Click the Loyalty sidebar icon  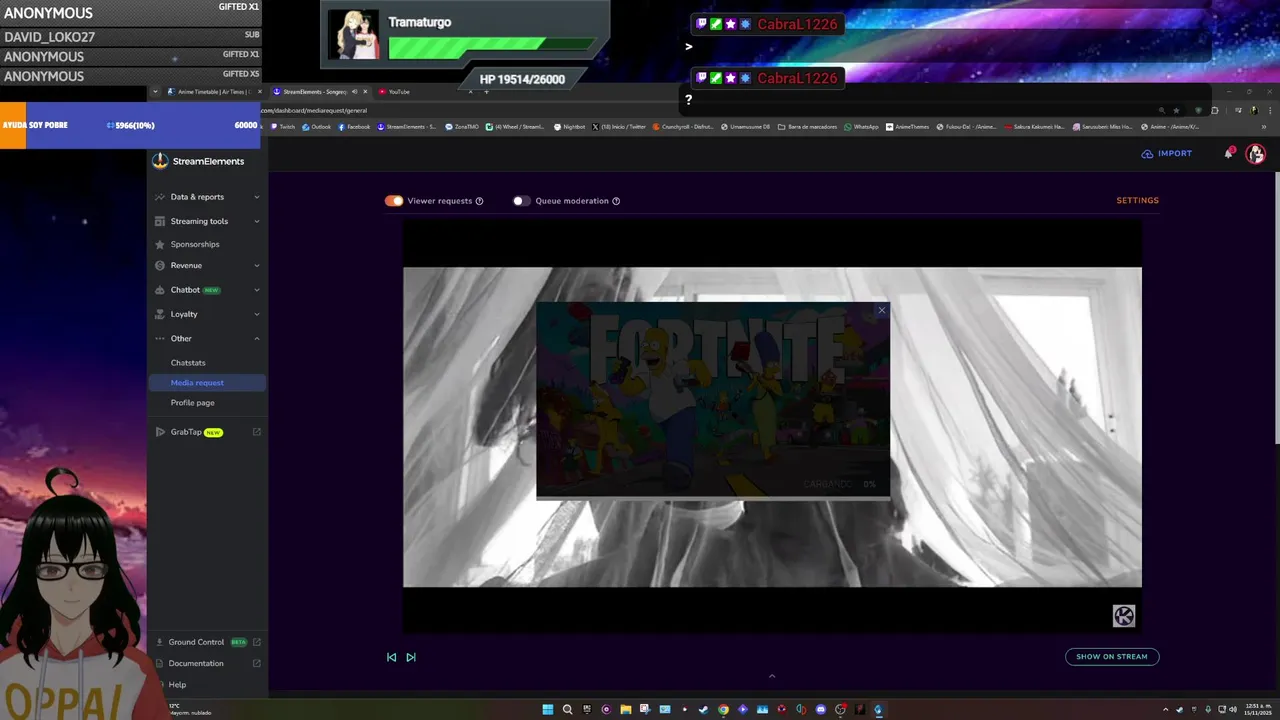coord(160,314)
